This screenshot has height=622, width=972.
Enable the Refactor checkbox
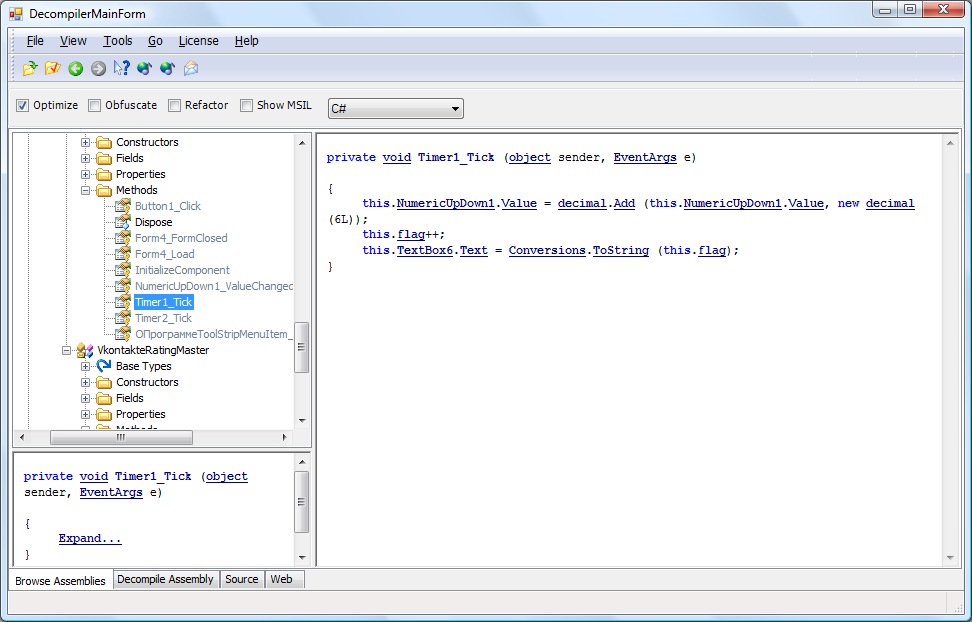[174, 105]
